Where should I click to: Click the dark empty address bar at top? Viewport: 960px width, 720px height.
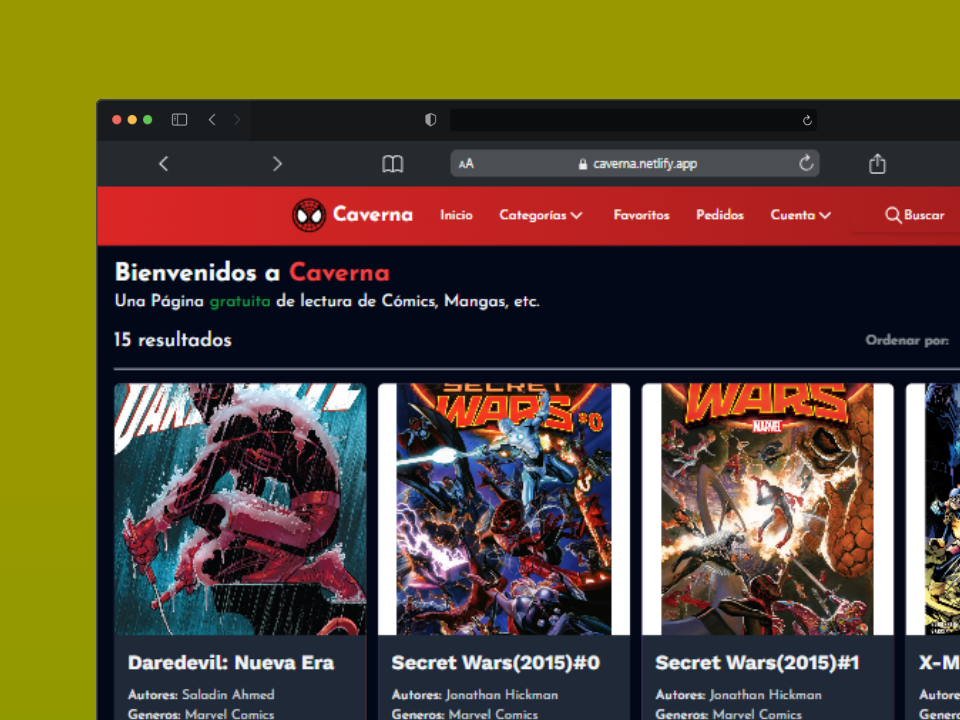[x=633, y=120]
